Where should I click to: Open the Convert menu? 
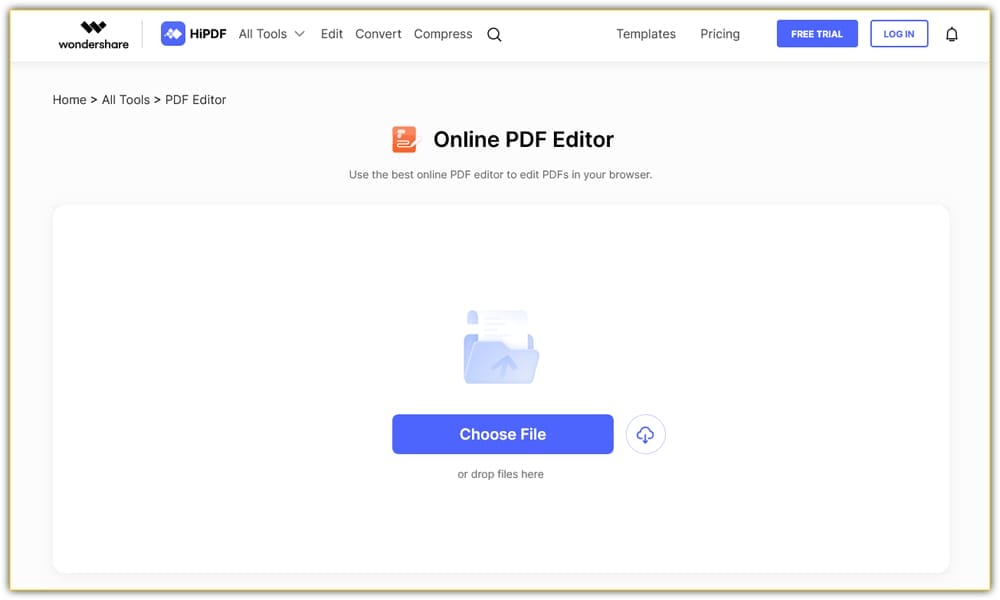[x=378, y=33]
